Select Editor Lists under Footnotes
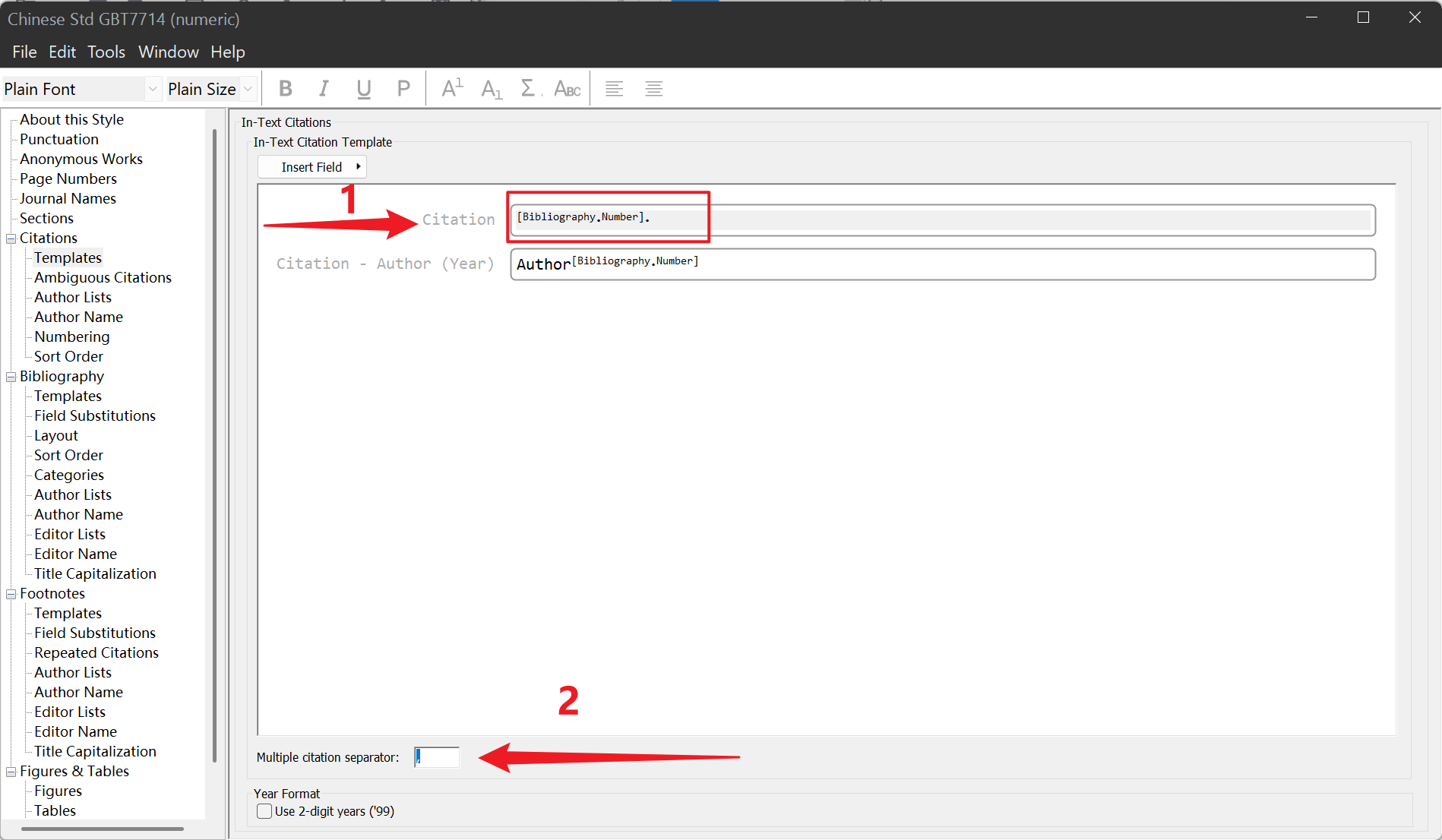This screenshot has height=840, width=1442. point(70,712)
